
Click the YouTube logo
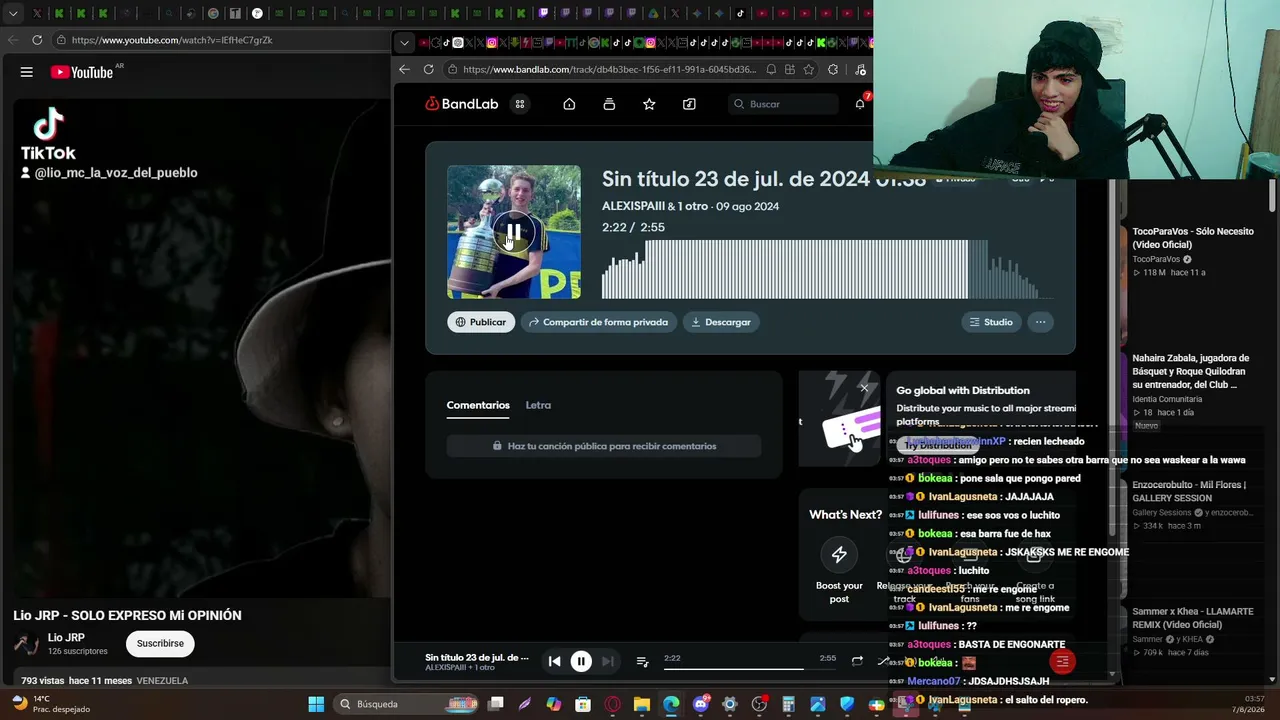pyautogui.click(x=82, y=72)
